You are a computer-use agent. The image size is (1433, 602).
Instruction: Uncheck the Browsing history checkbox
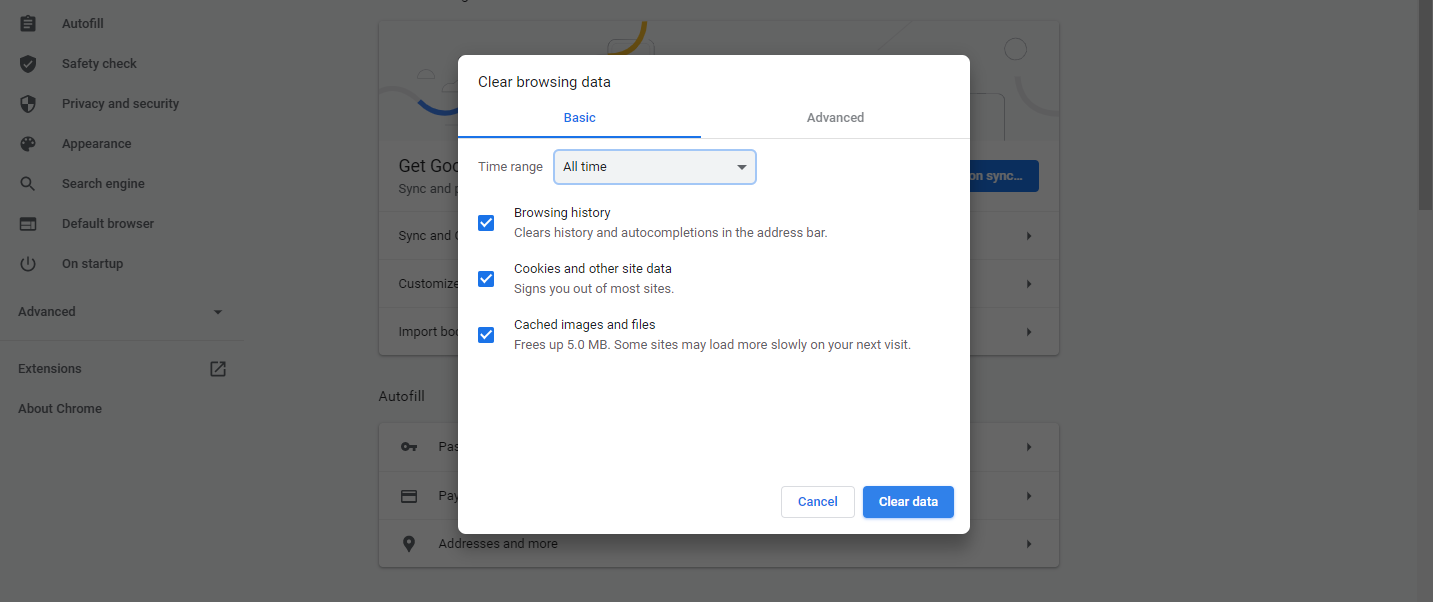[x=486, y=223]
